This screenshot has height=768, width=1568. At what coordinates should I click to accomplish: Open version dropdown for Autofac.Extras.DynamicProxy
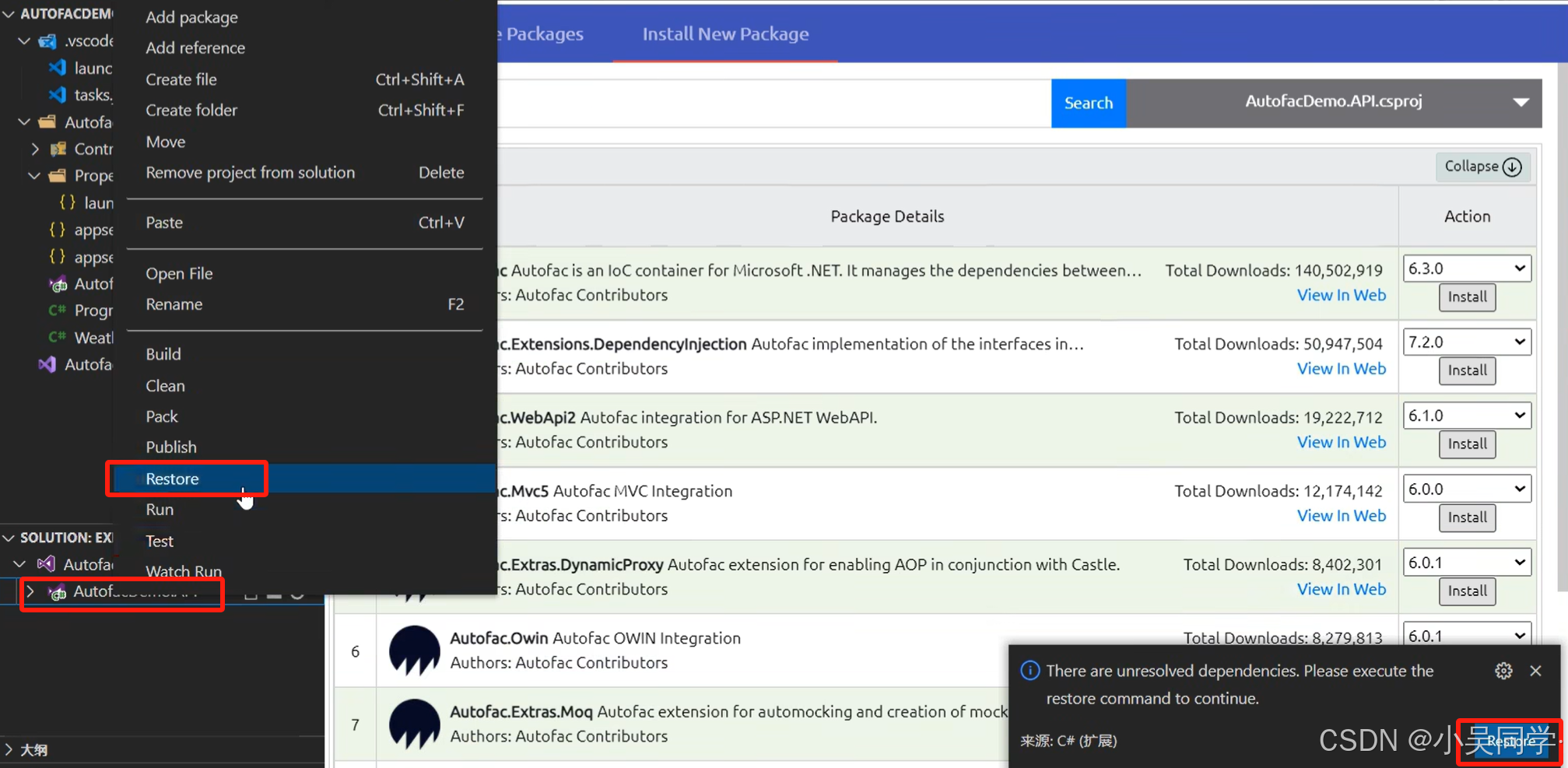1467,563
